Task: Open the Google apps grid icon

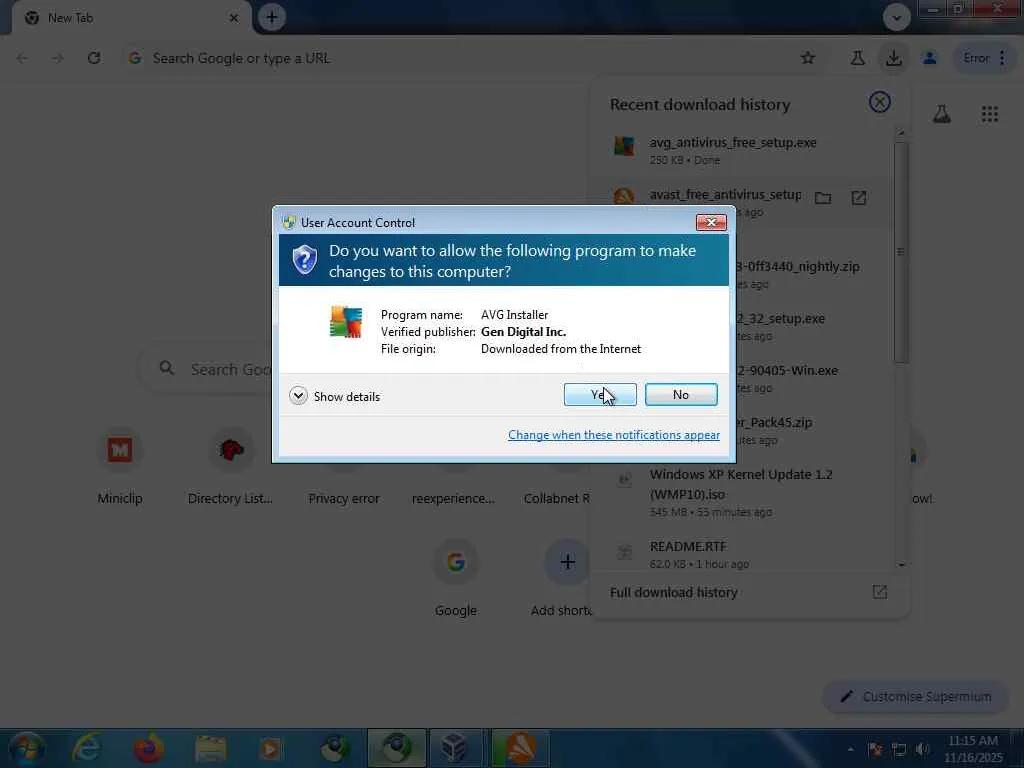Action: [989, 114]
